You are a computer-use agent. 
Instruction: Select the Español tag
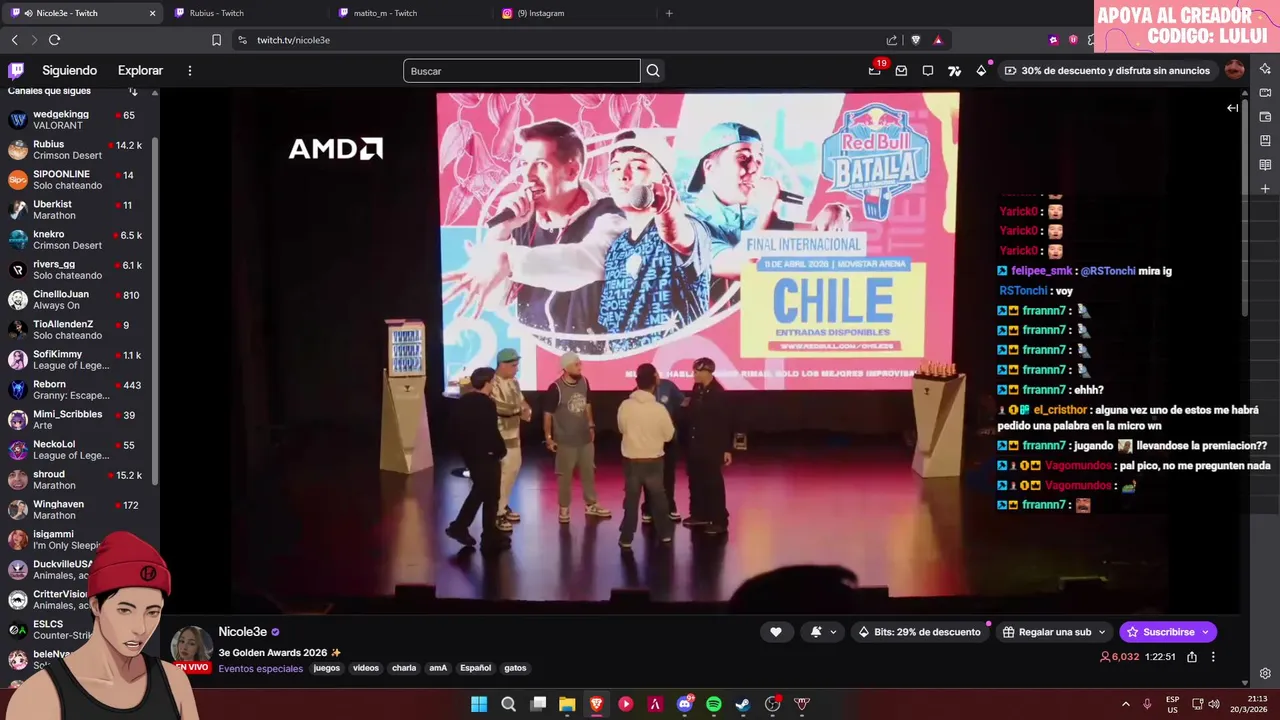click(475, 668)
